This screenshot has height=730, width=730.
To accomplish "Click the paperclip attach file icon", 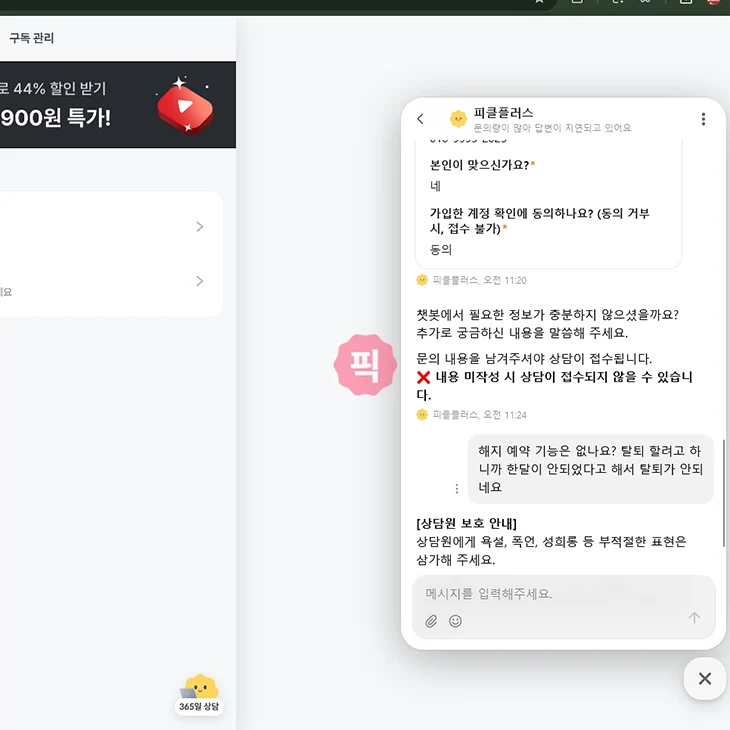I will point(431,621).
